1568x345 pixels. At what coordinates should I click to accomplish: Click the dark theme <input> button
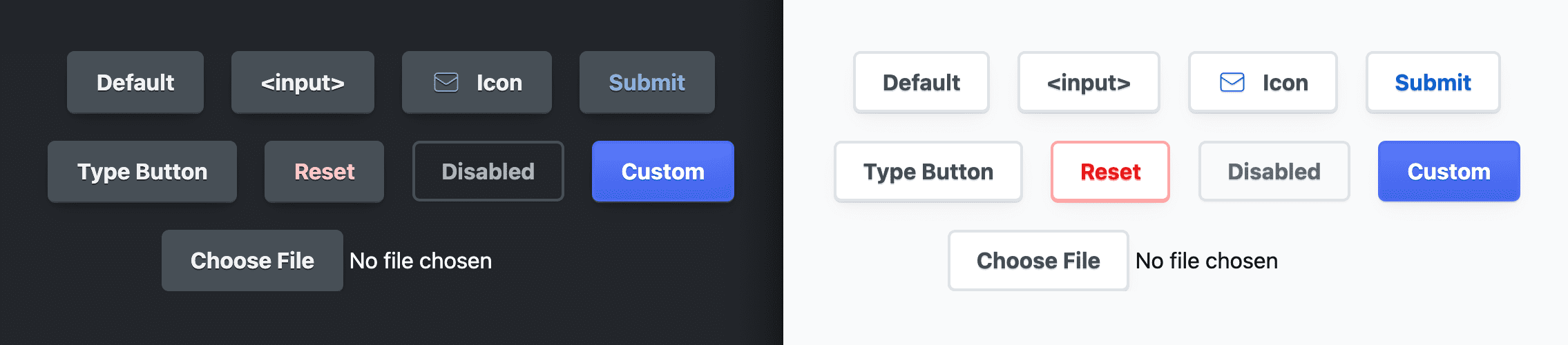[x=303, y=83]
